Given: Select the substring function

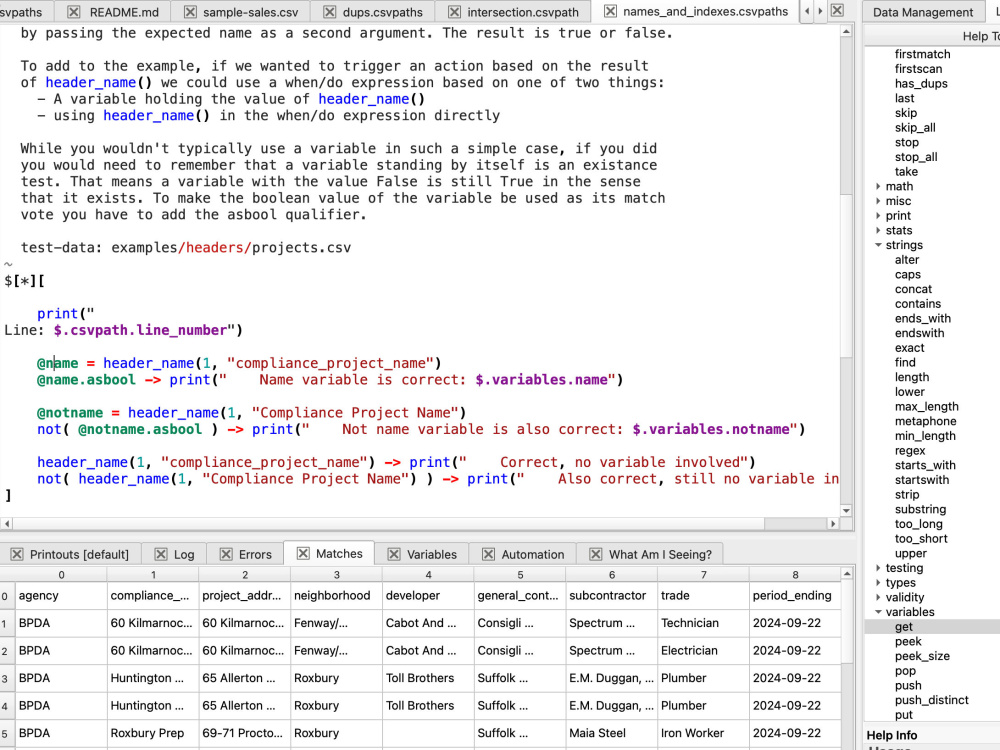Looking at the screenshot, I should click(920, 509).
